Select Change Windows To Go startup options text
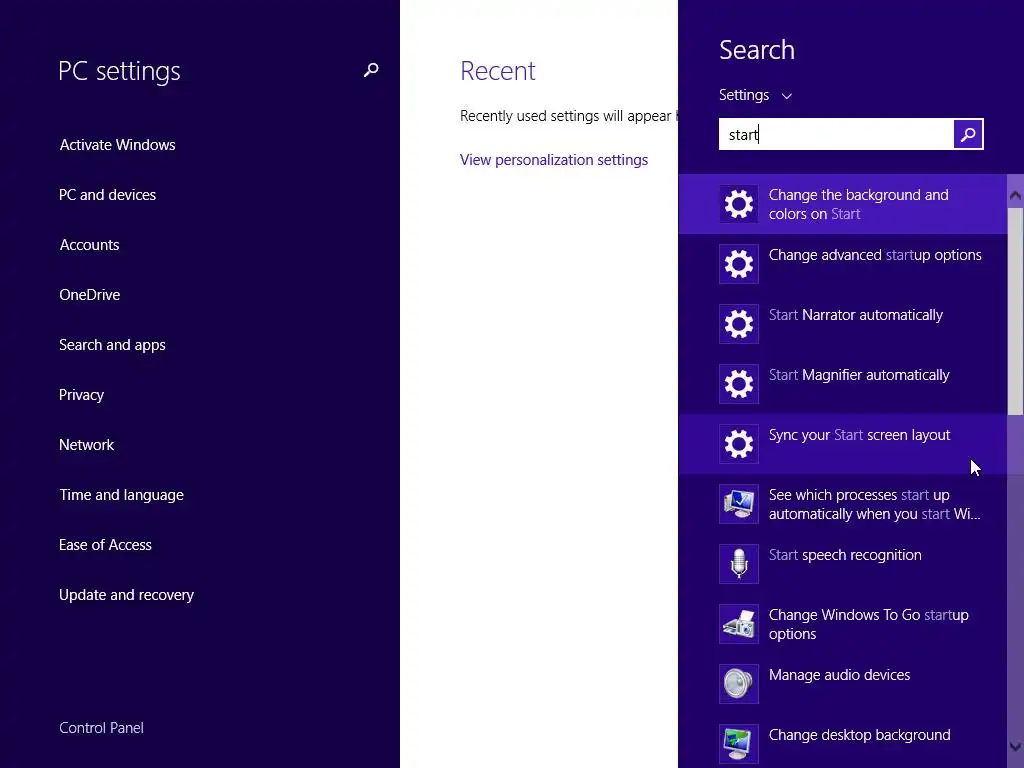Screen dimensions: 1024x768 (869, 624)
